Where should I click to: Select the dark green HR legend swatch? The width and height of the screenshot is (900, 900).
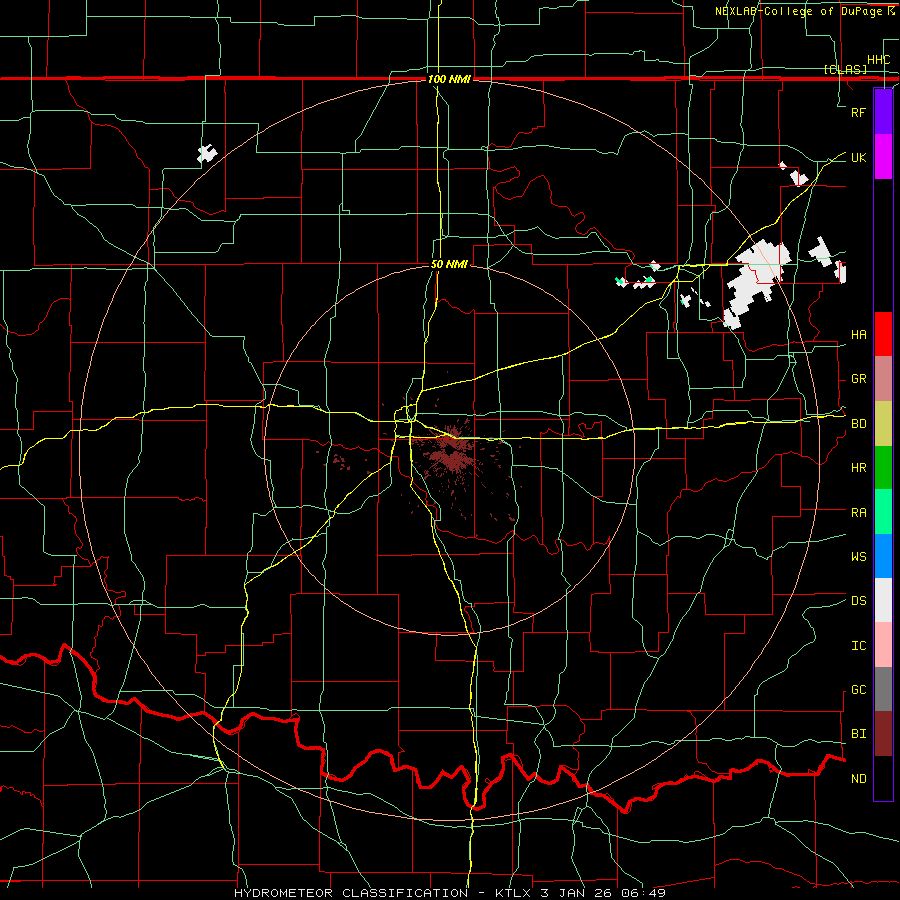(x=883, y=468)
